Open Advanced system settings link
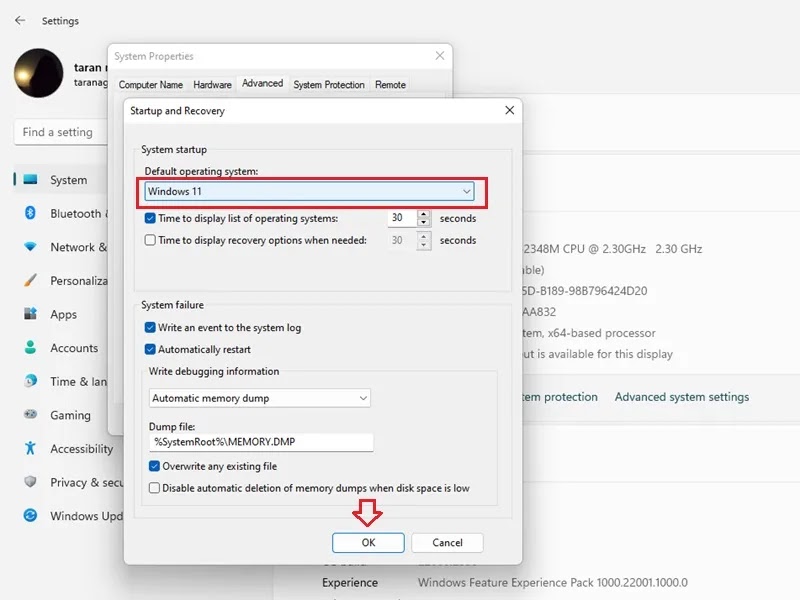800x600 pixels. (682, 397)
